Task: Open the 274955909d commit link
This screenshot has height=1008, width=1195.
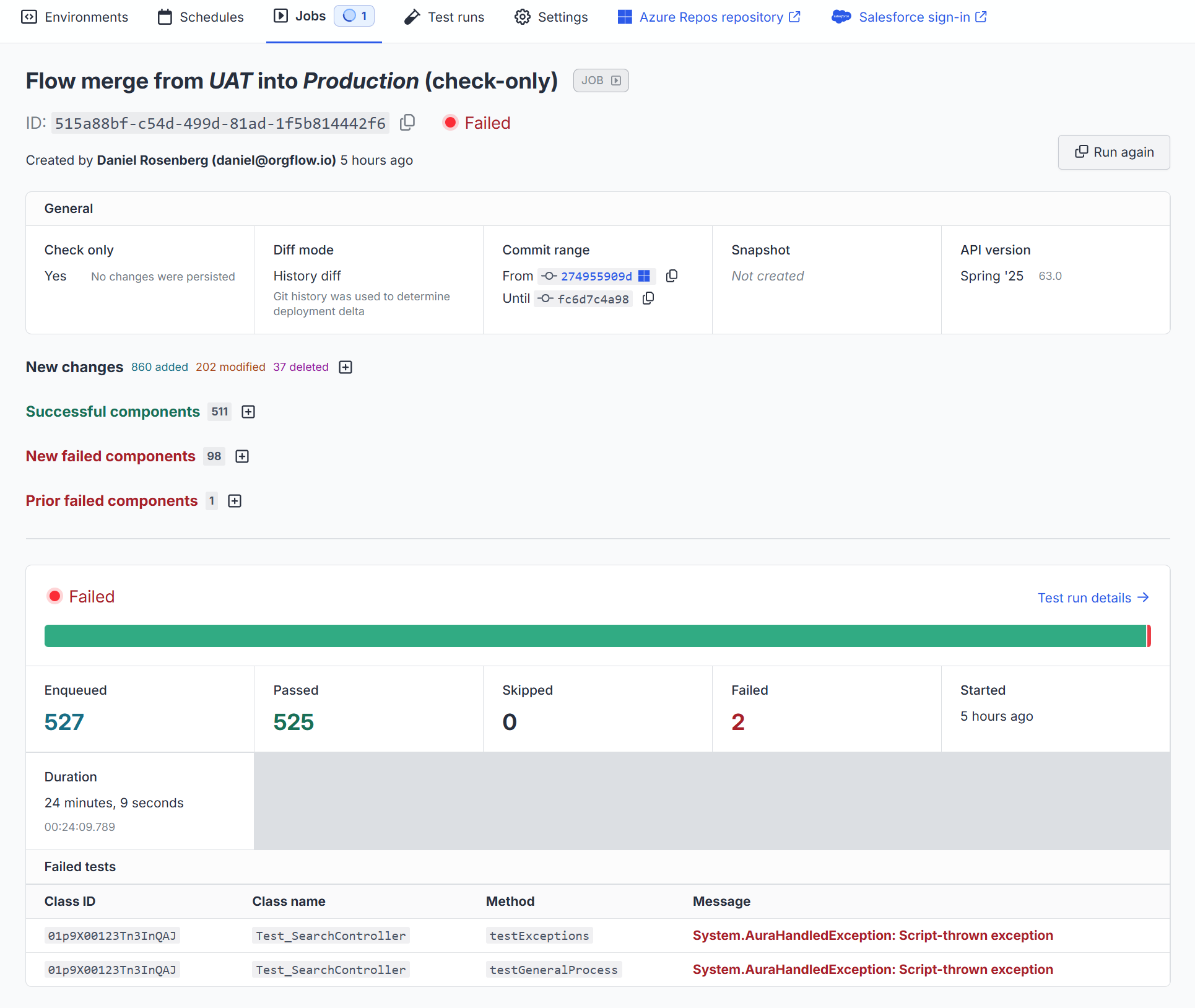Action: (596, 276)
